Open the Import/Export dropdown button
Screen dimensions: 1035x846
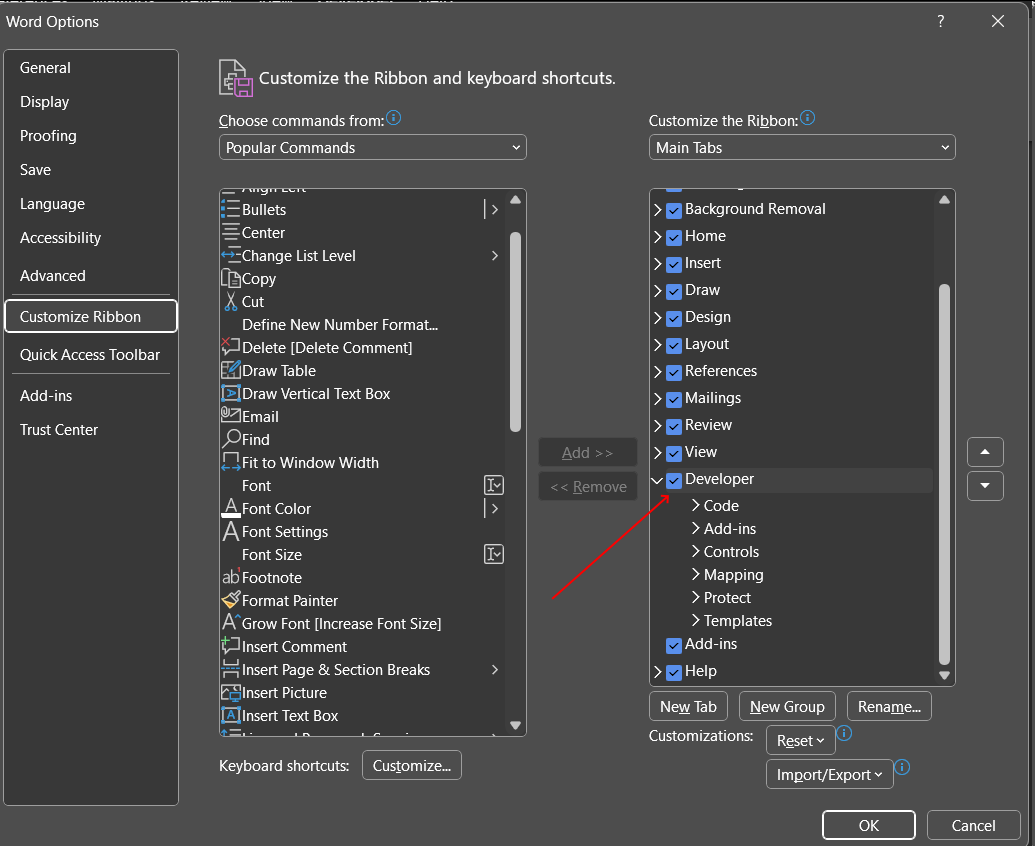click(x=830, y=775)
